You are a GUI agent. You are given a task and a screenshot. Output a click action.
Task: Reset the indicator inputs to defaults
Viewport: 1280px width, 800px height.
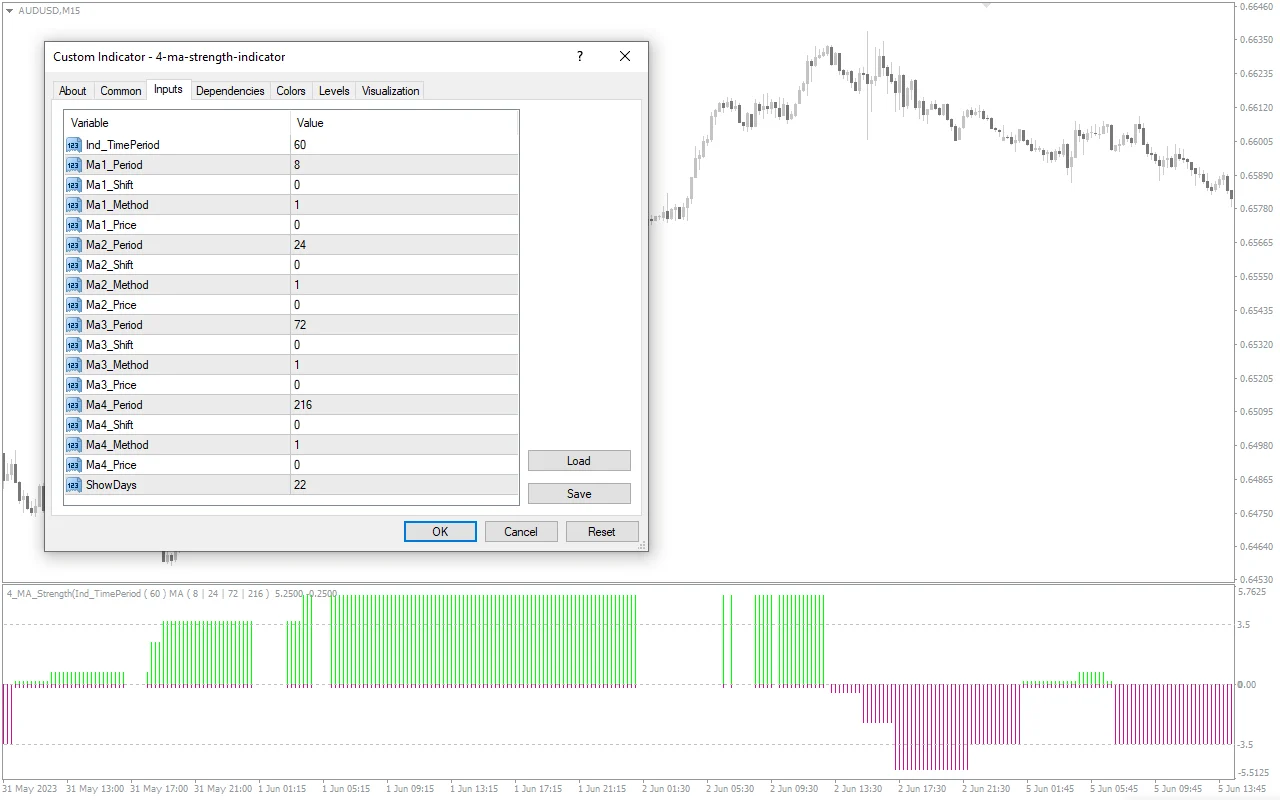[602, 531]
